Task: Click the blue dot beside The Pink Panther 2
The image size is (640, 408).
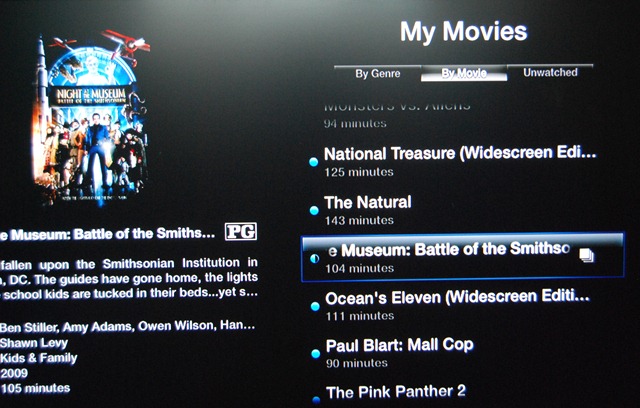Action: 316,400
